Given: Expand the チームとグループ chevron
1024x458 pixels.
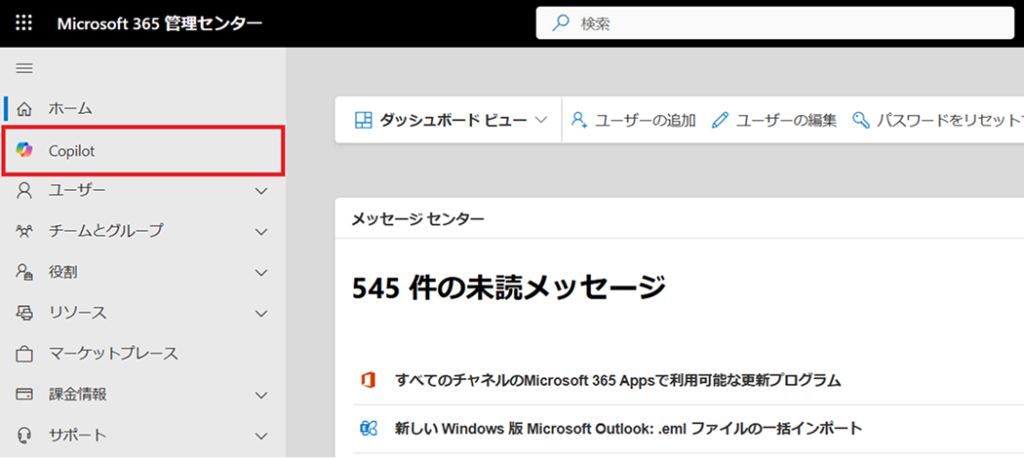Looking at the screenshot, I should point(261,232).
